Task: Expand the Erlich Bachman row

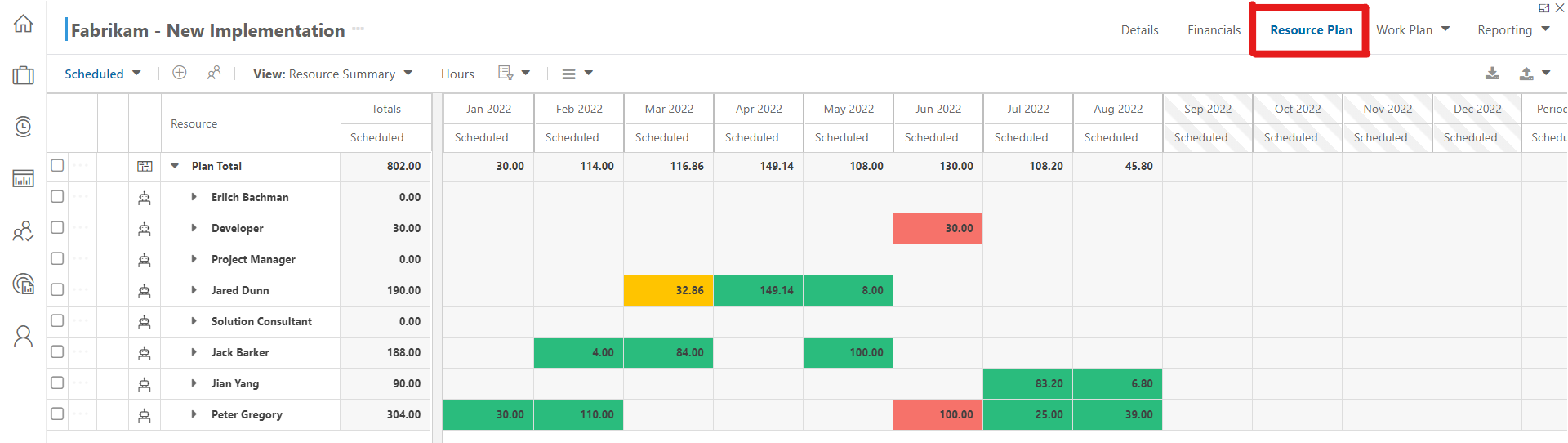Action: 194,197
